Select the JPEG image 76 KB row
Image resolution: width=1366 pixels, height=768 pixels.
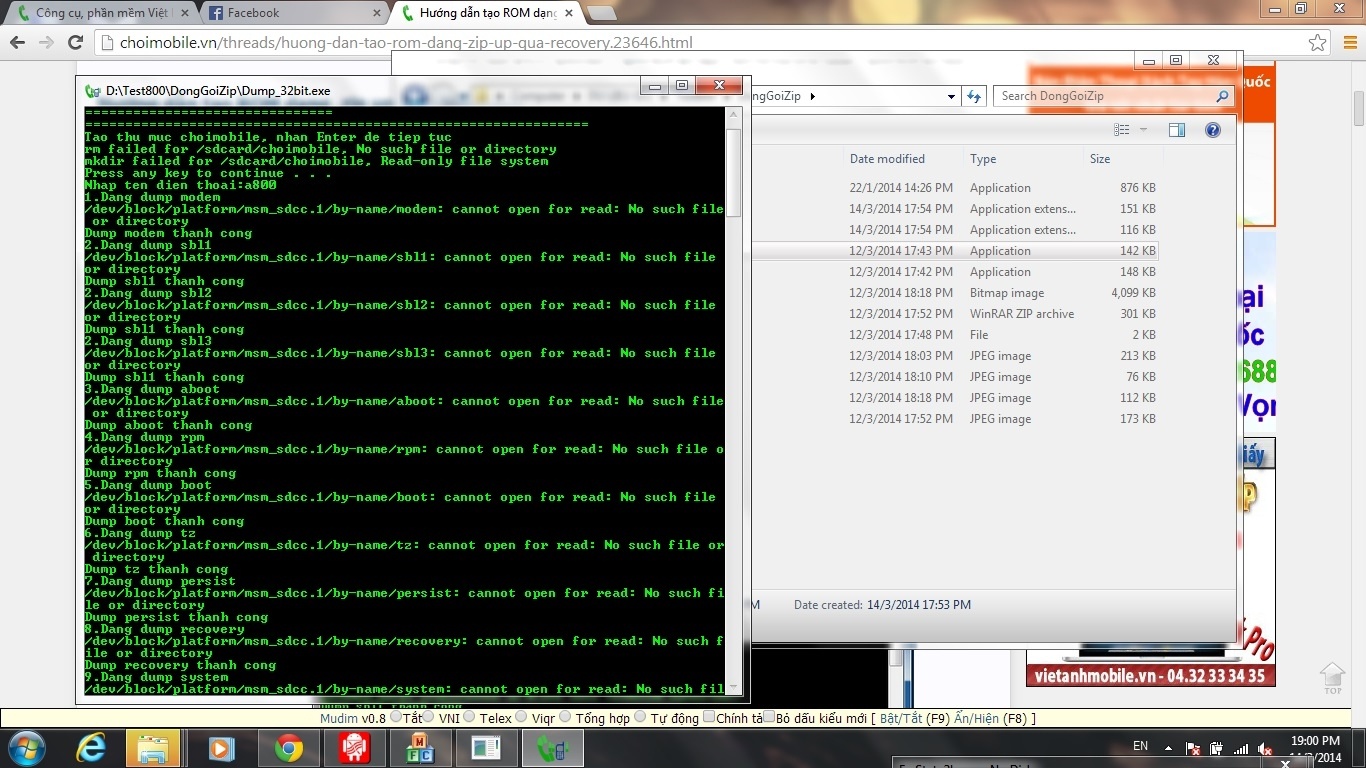tap(954, 377)
